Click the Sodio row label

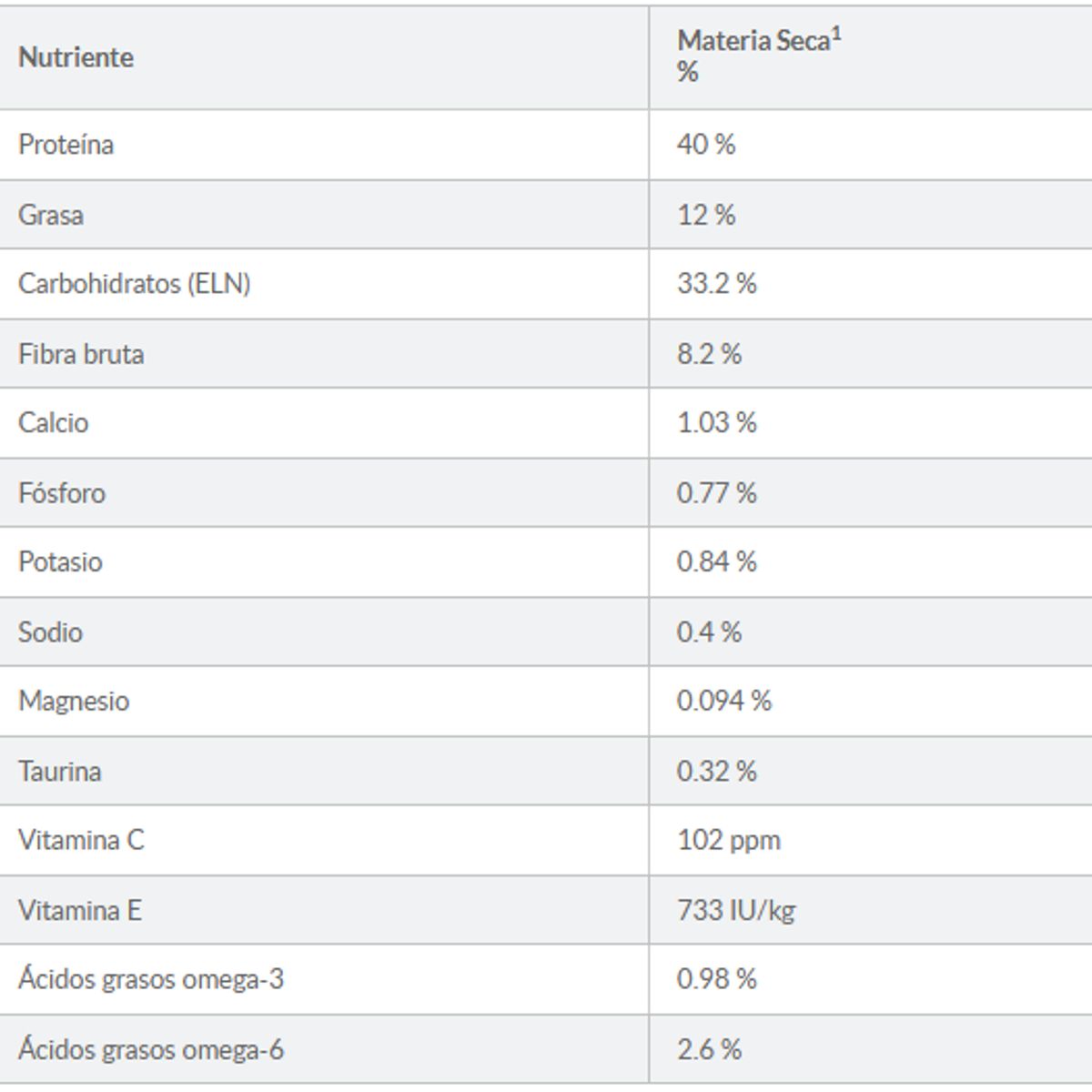point(50,632)
